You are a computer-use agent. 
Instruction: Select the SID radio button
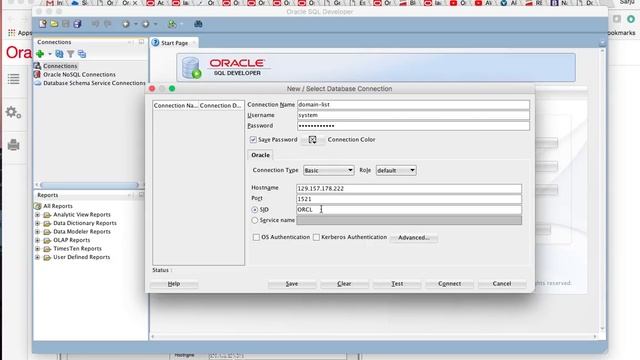[x=255, y=210]
